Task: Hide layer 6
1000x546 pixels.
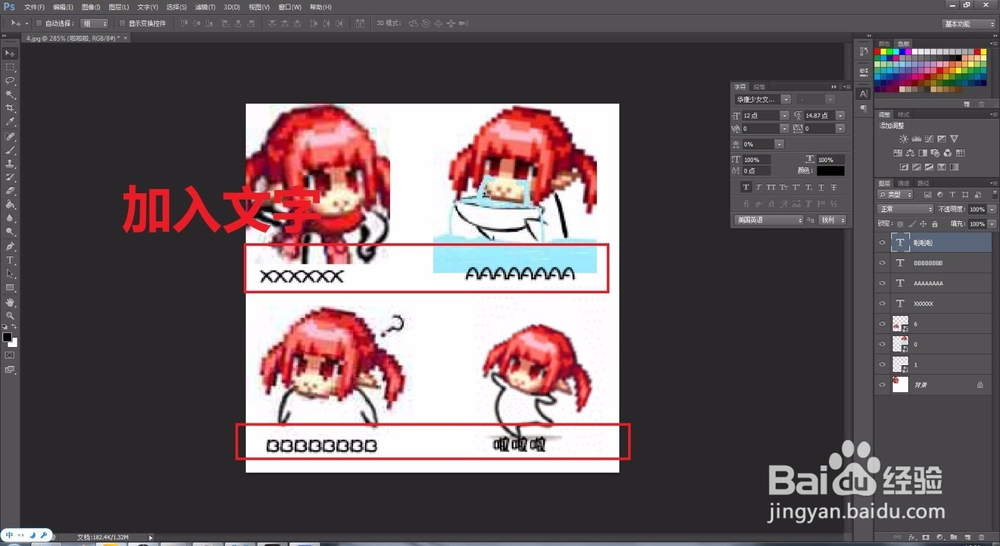Action: click(x=882, y=324)
